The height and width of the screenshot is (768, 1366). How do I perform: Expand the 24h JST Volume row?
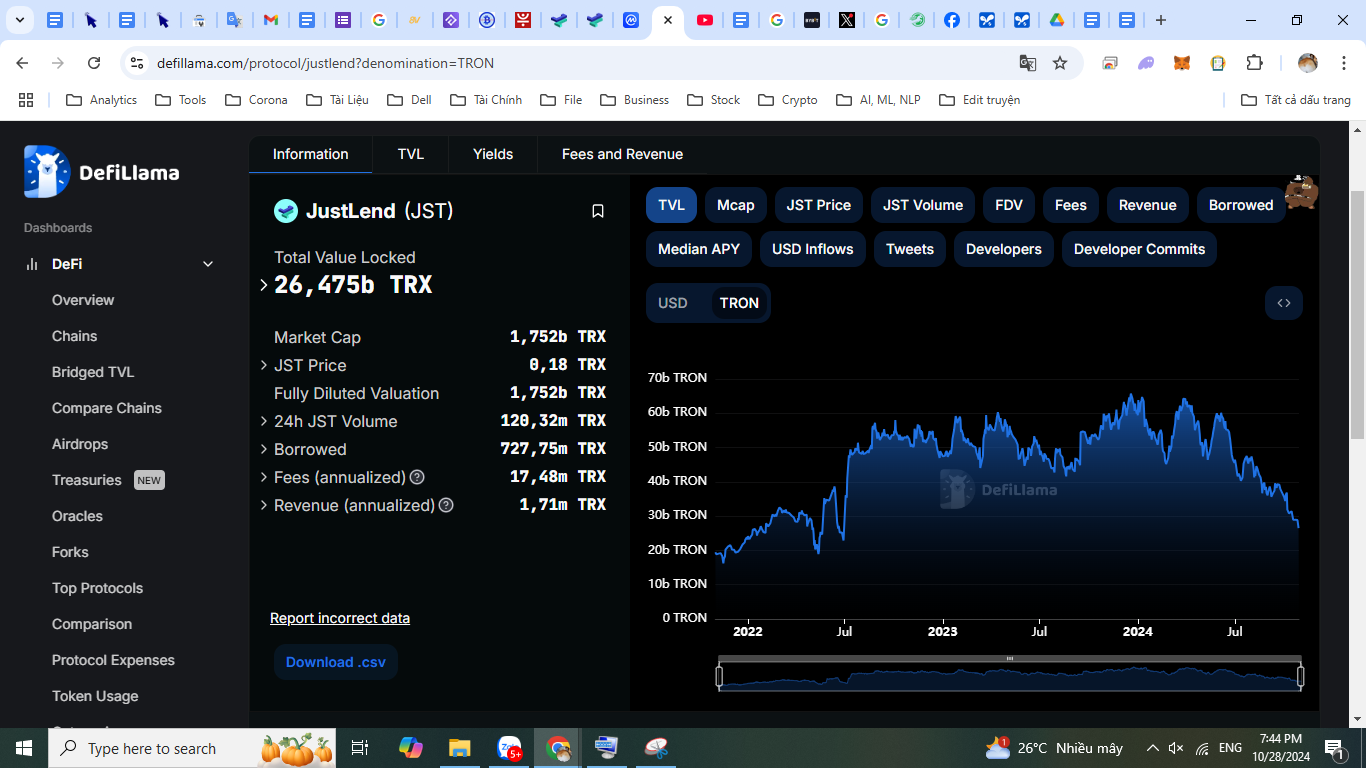pyautogui.click(x=264, y=421)
